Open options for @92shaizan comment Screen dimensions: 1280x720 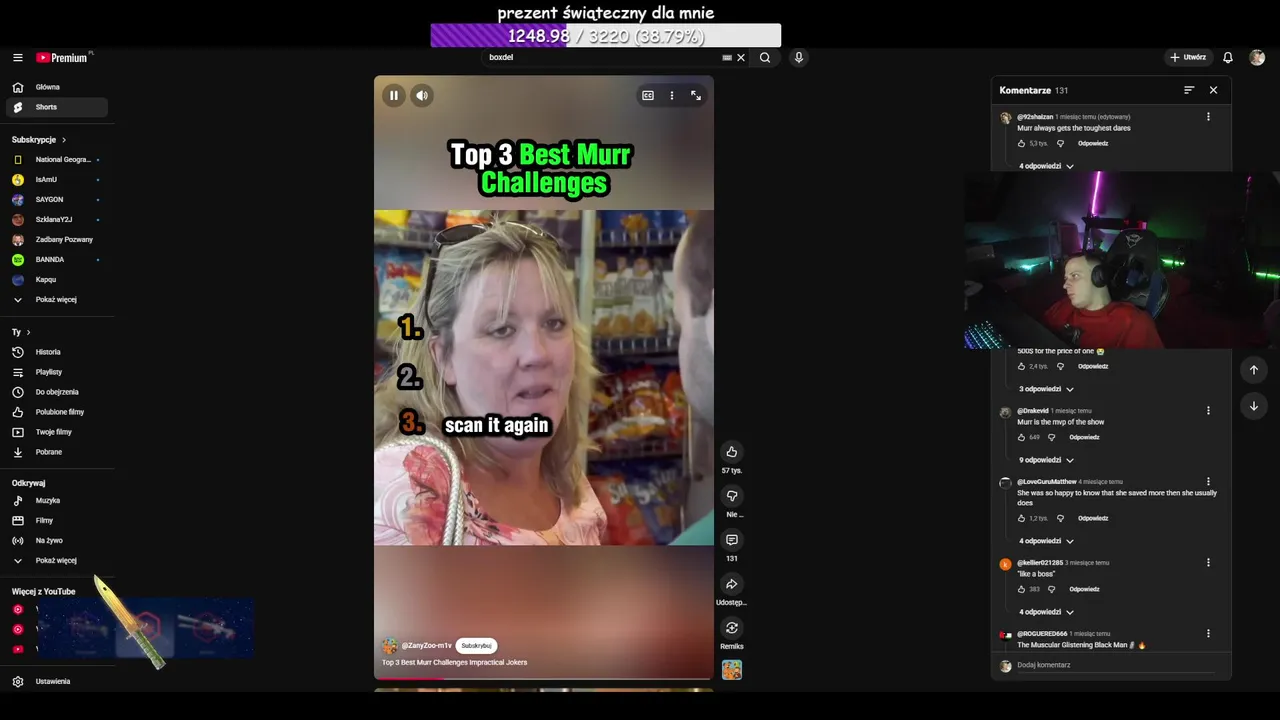(x=1208, y=117)
